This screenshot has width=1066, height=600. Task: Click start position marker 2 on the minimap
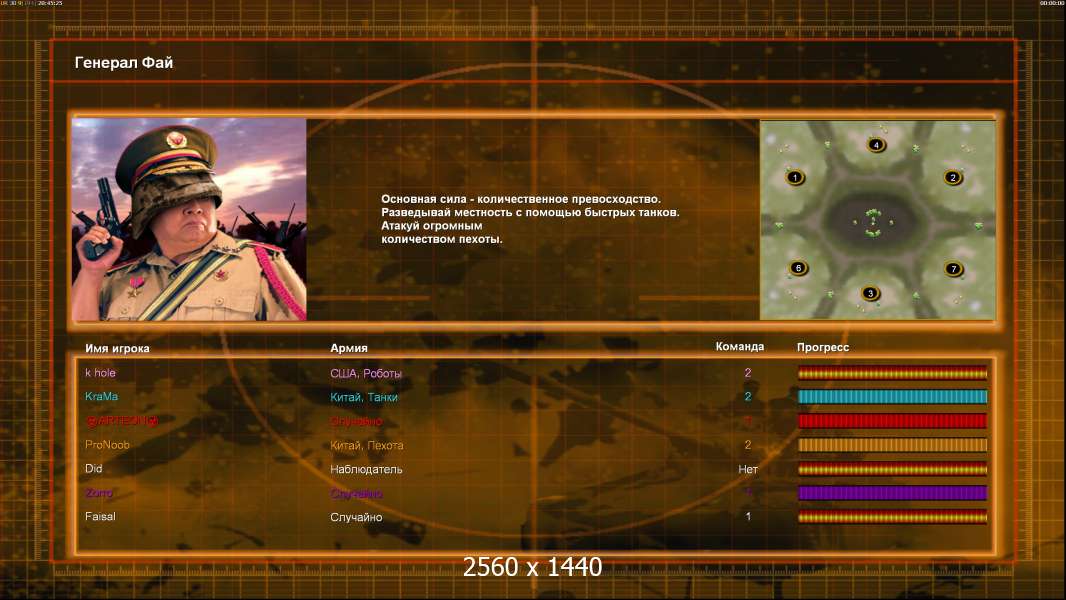[x=952, y=177]
